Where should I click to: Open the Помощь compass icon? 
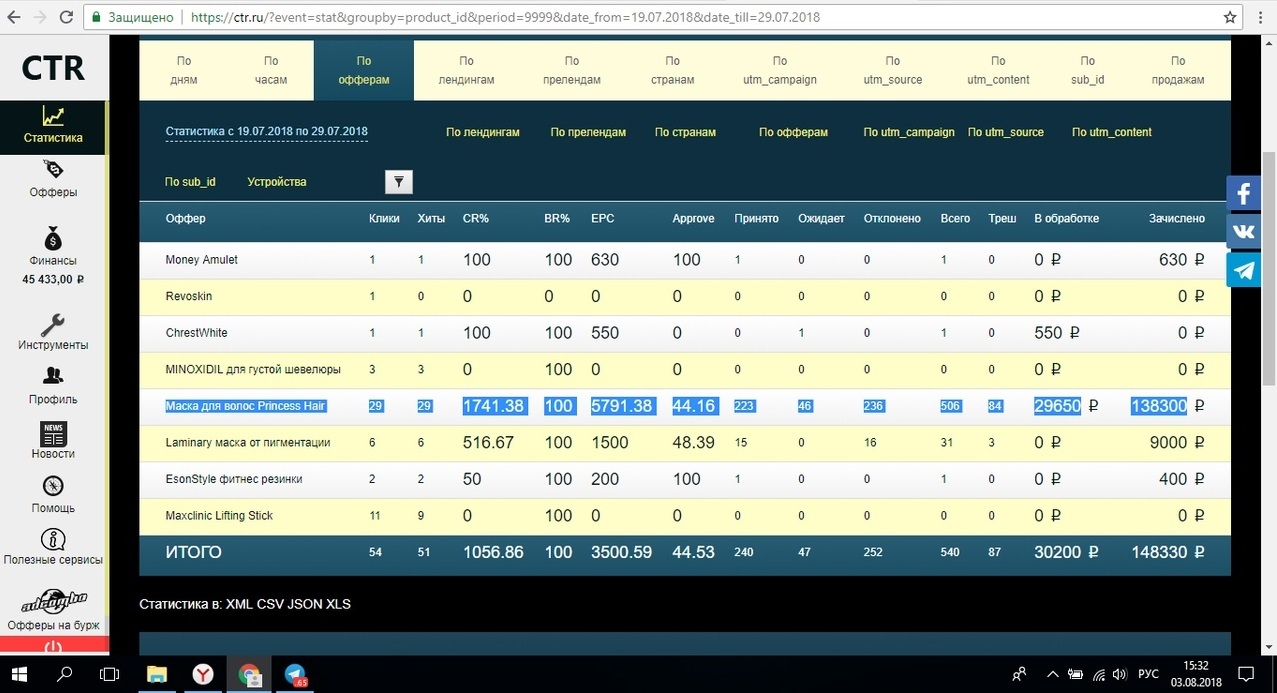[x=53, y=486]
